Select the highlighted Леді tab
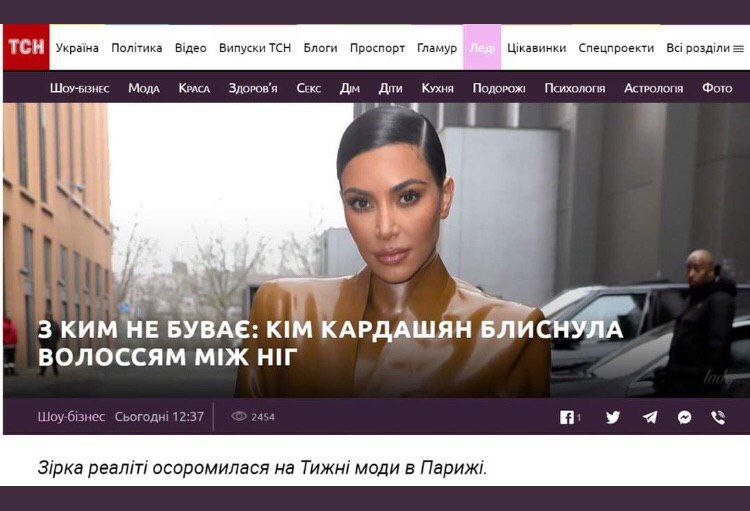This screenshot has width=750, height=511. click(482, 47)
